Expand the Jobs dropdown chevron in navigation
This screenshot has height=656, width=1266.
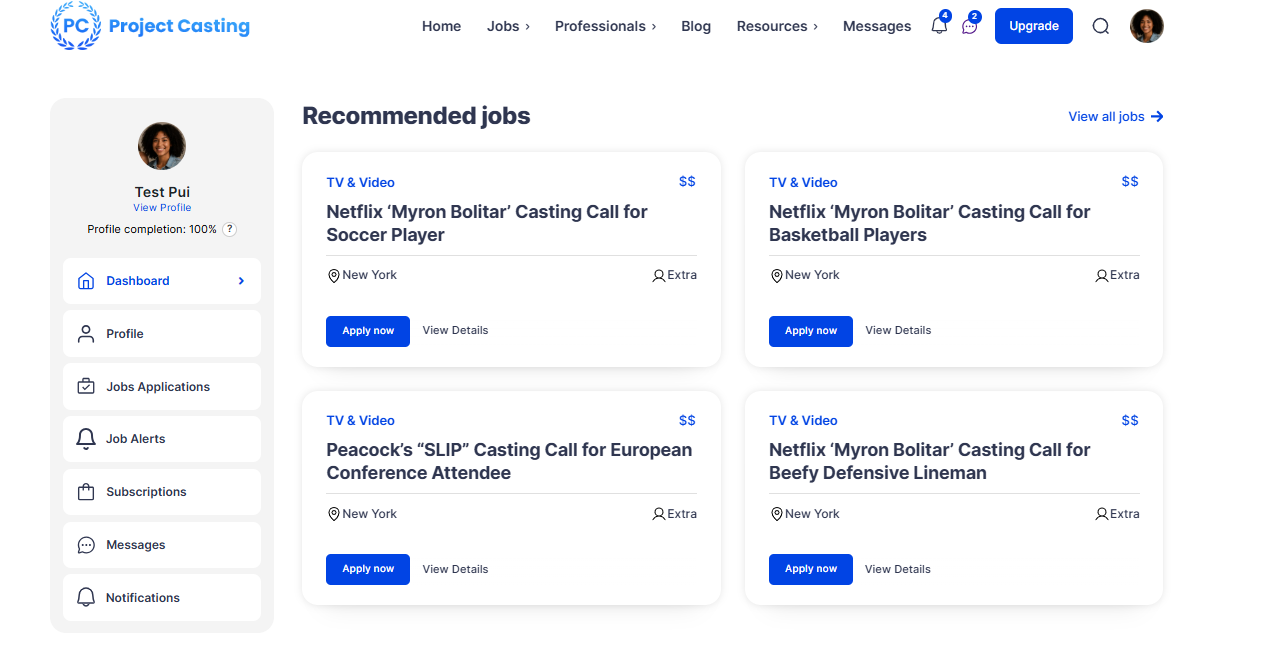point(527,27)
